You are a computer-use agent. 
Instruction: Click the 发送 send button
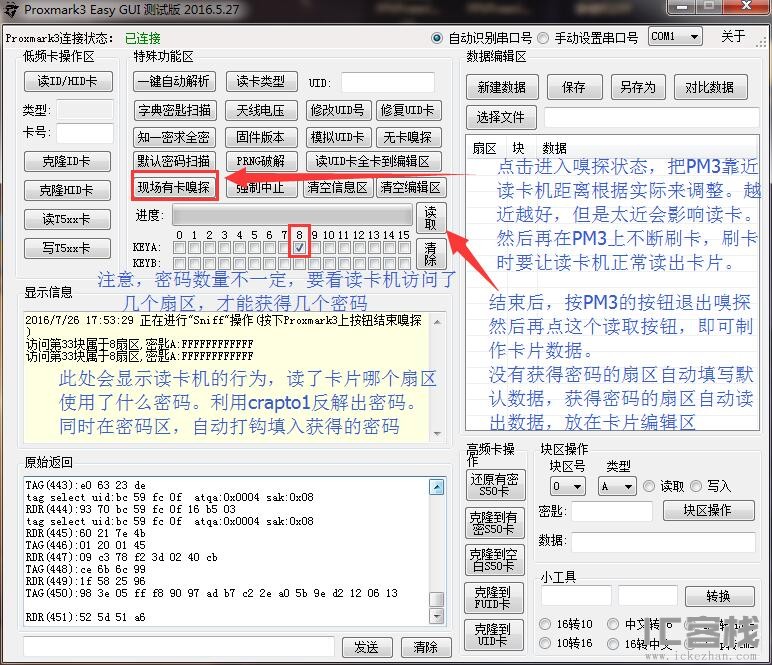pyautogui.click(x=367, y=647)
